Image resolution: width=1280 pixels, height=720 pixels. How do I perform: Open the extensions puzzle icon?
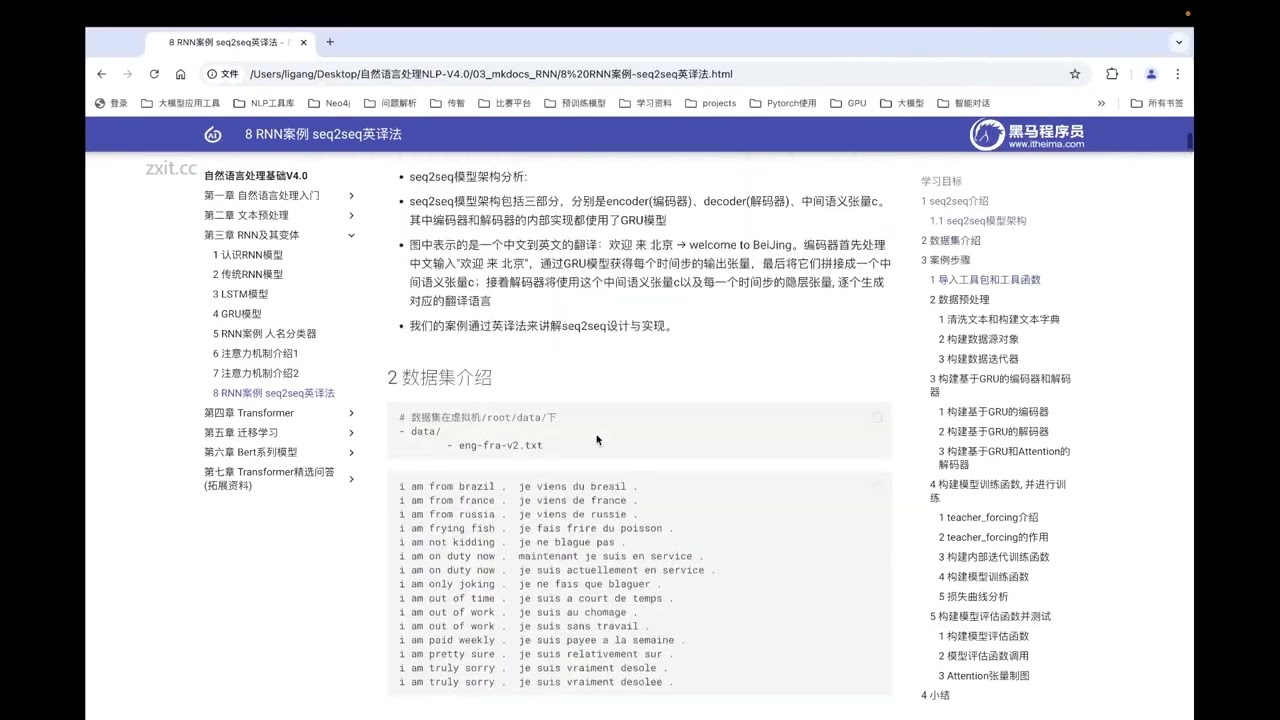click(1112, 74)
